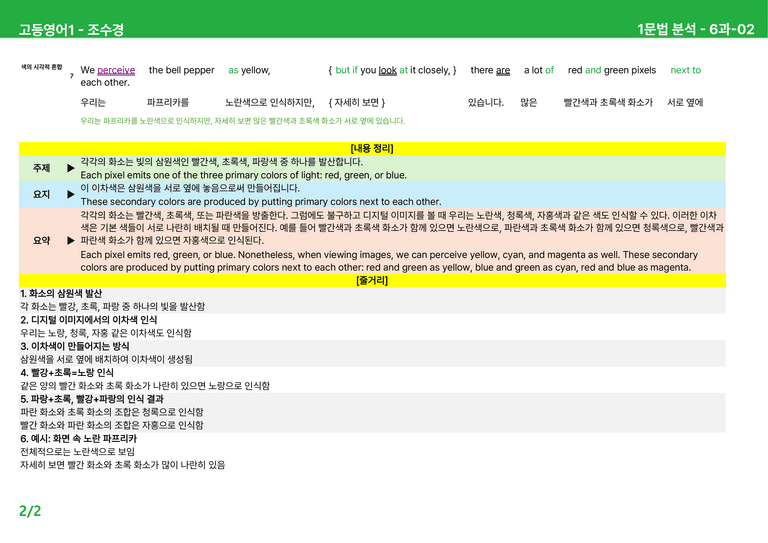This screenshot has width=768, height=543.
Task: Click the 2/2 page number
Action: click(30, 511)
